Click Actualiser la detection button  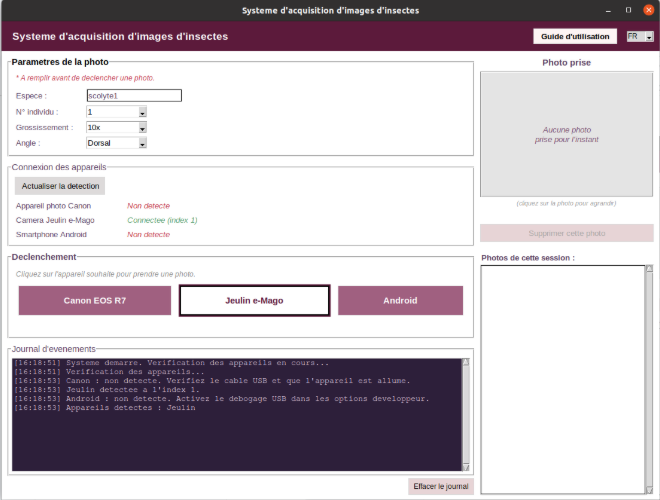coord(60,186)
